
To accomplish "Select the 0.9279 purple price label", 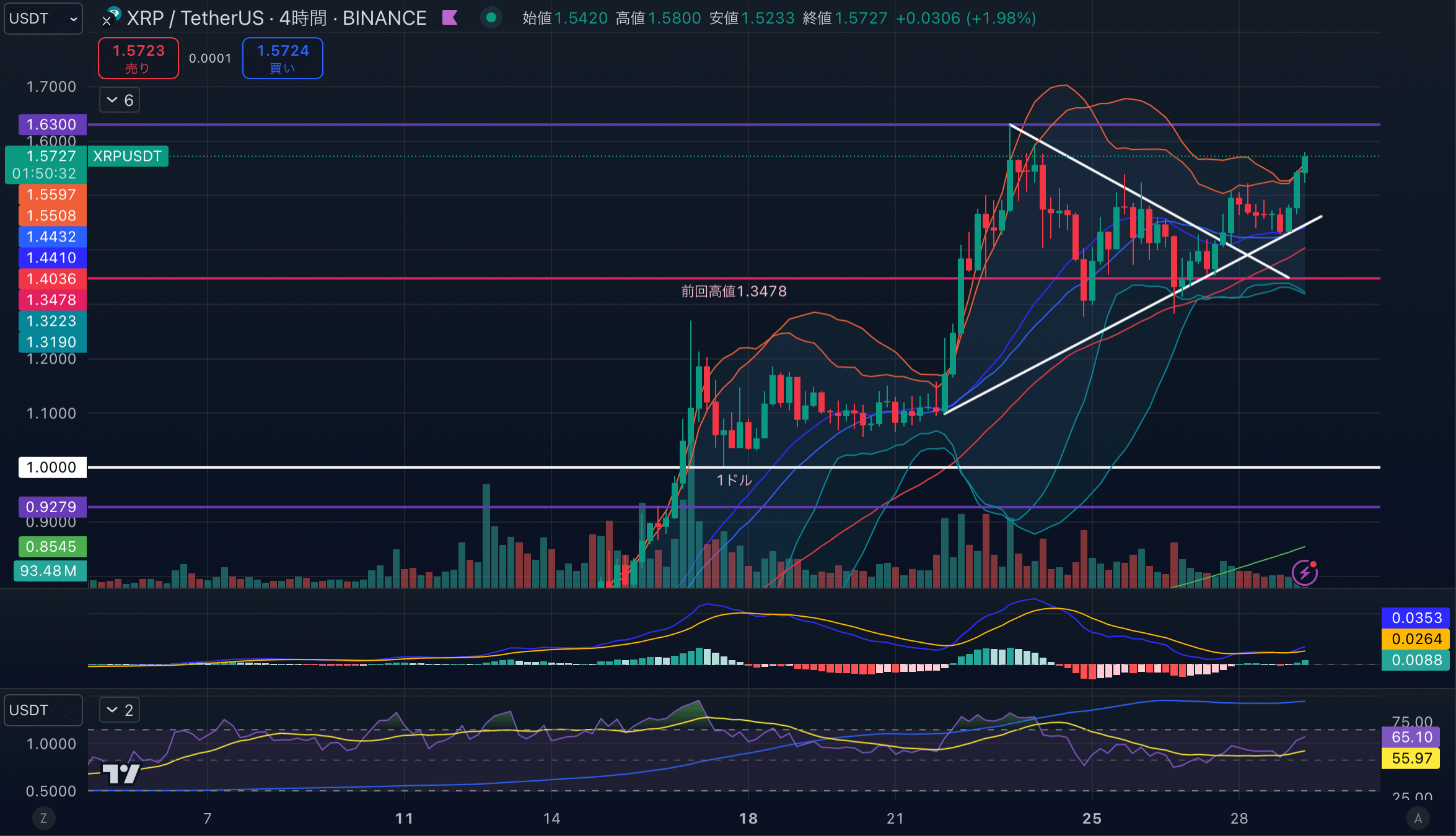I will point(52,507).
